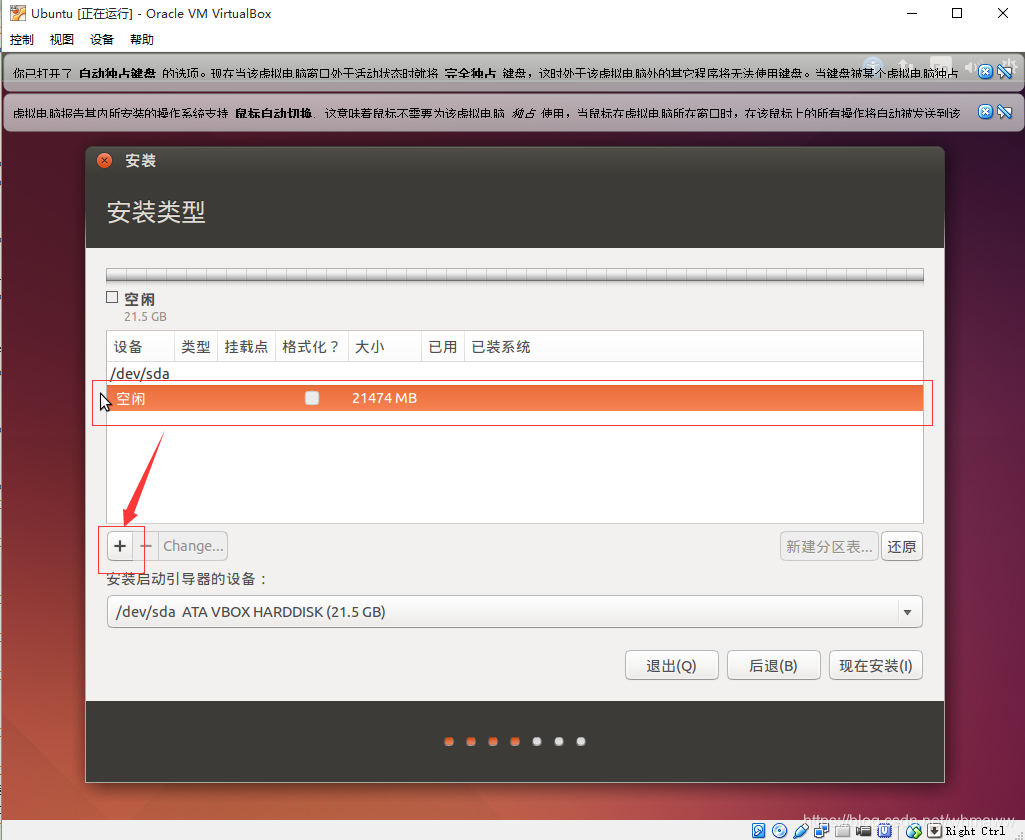
Task: Click the 安装启动引导器的设备 label
Action: 187,579
